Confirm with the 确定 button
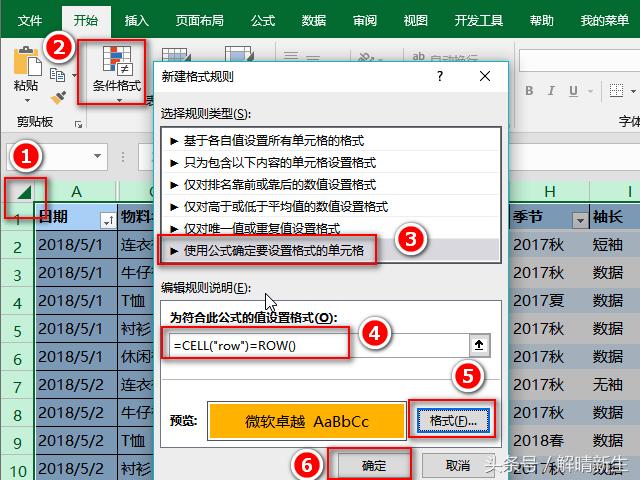 [373, 465]
